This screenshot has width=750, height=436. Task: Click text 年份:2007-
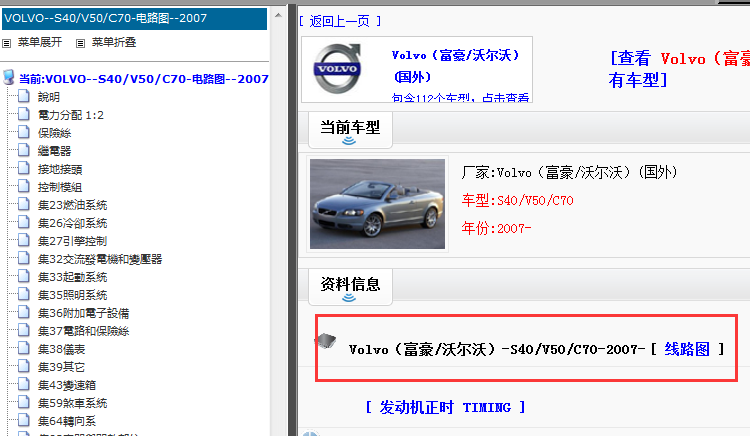pos(496,228)
